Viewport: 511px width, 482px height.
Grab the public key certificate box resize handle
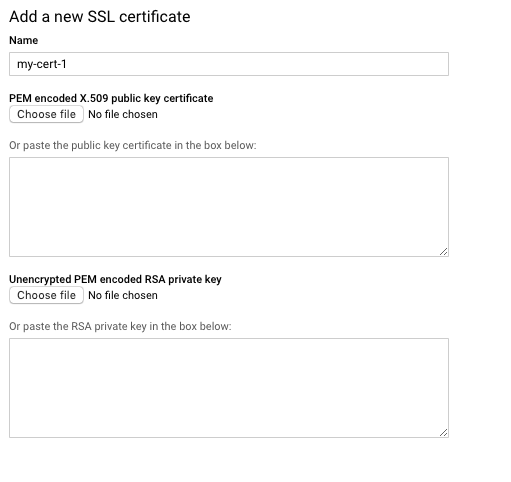[x=443, y=252]
